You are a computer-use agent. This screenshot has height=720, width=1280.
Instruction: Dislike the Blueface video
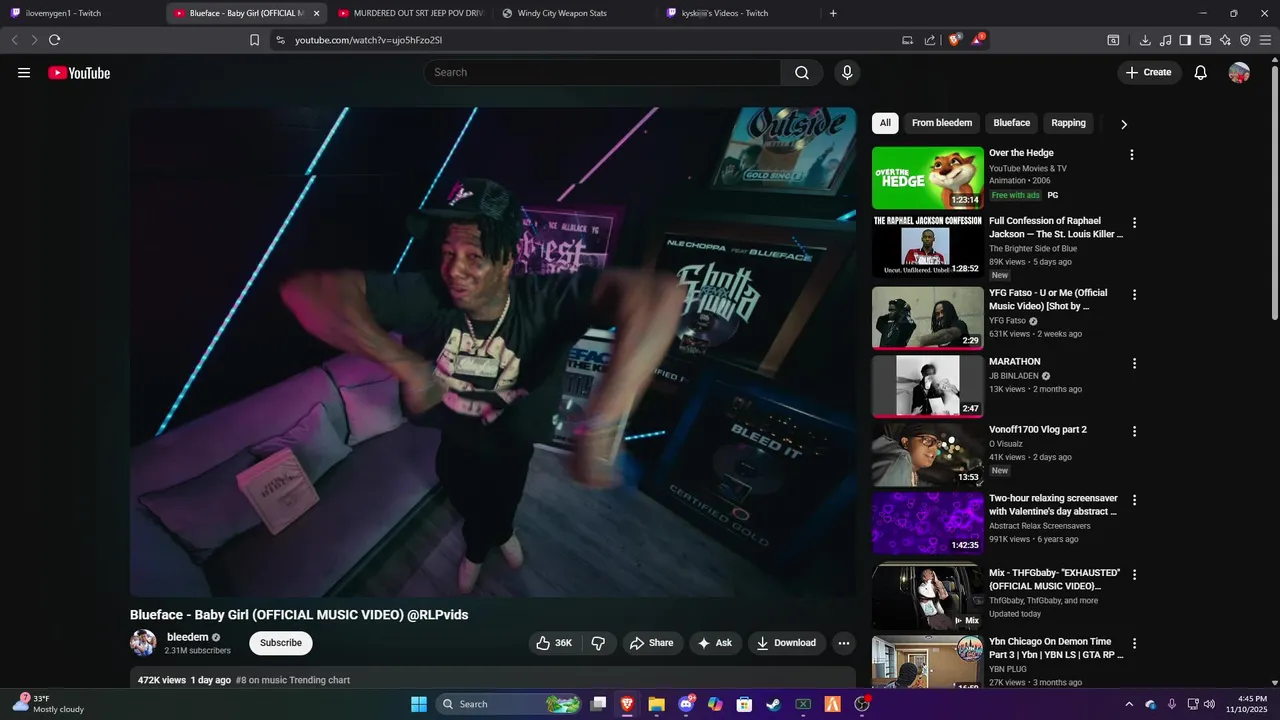coord(598,643)
